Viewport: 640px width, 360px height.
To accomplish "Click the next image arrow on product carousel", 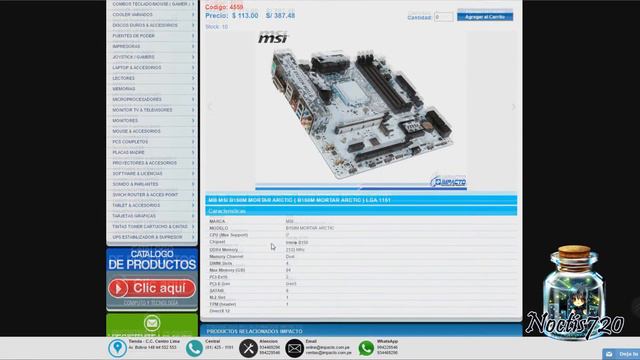I will tap(513, 107).
